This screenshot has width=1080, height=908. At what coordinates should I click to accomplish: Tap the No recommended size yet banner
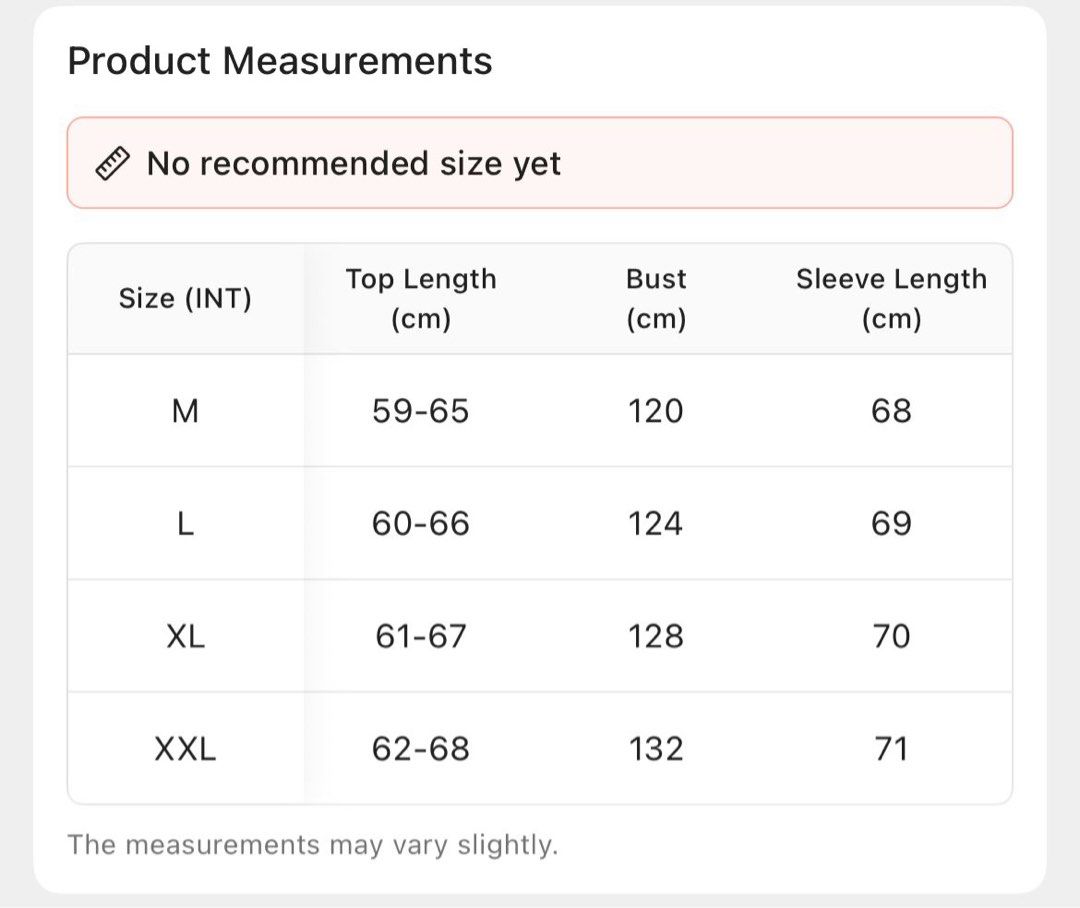[x=540, y=163]
